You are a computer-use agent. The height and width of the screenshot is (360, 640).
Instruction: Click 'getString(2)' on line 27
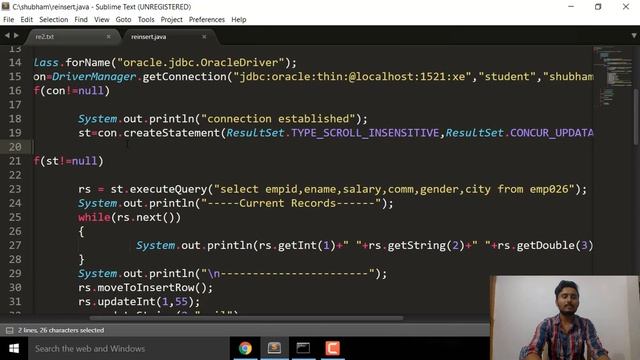pyautogui.click(x=426, y=246)
